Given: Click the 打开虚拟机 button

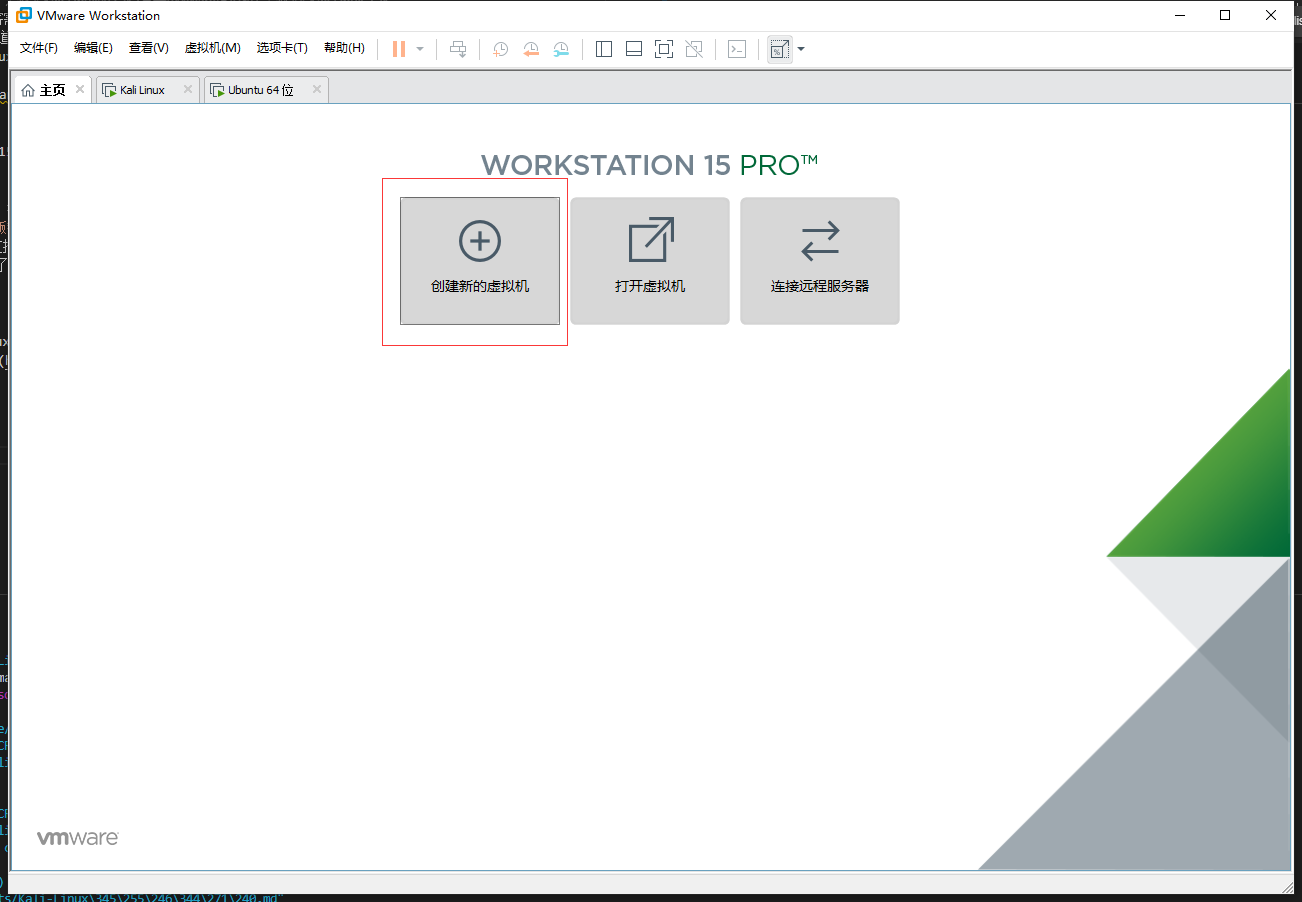Looking at the screenshot, I should 650,261.
